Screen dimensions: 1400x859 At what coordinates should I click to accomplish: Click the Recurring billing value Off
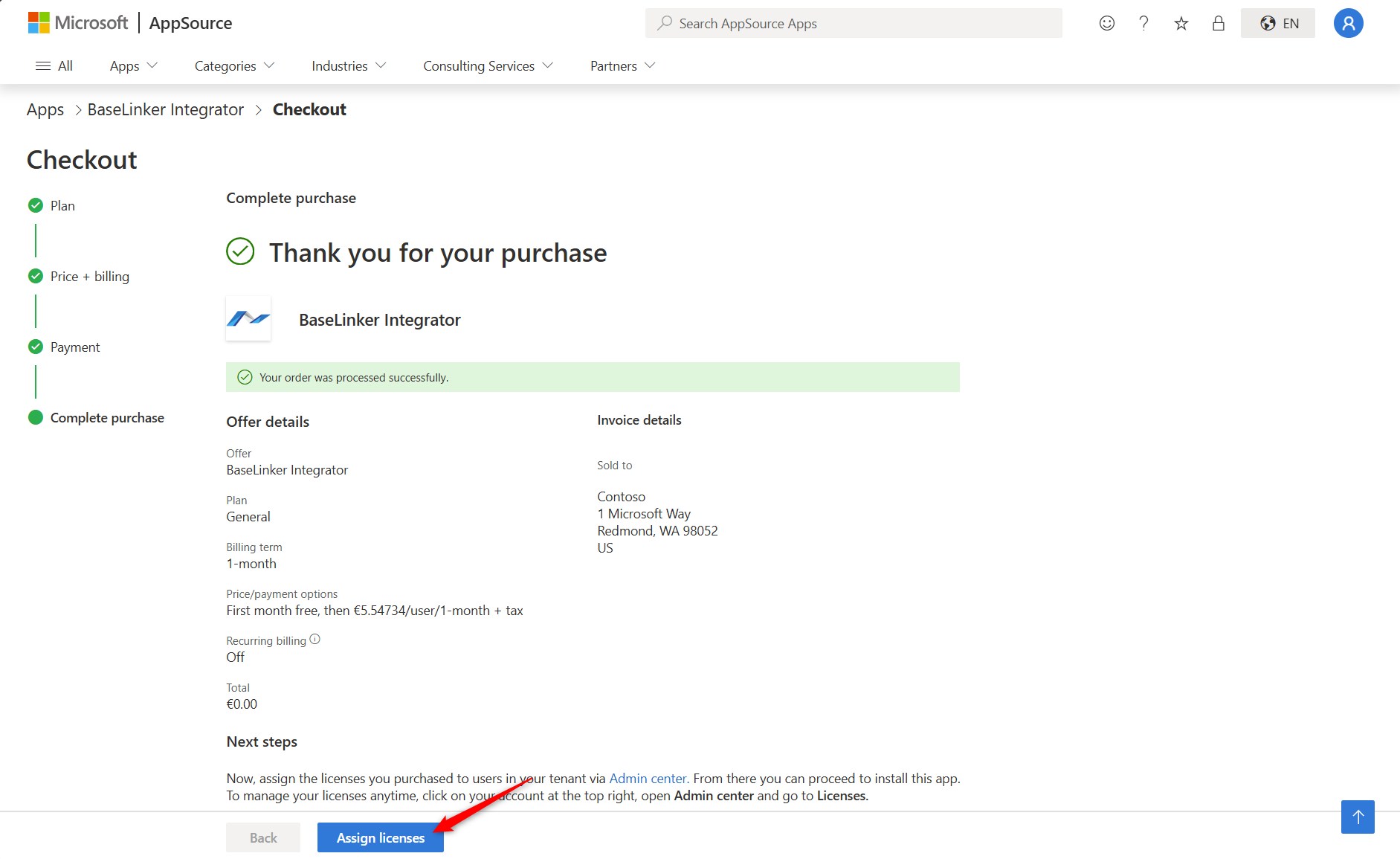click(236, 657)
